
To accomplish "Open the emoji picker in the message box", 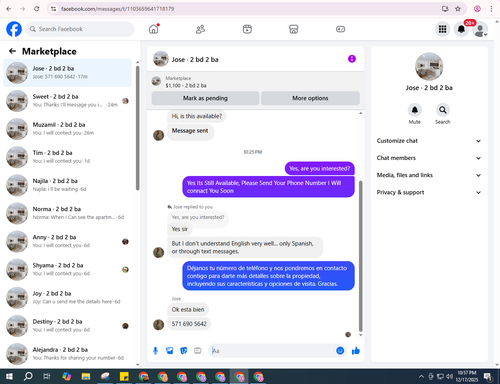I will tap(340, 351).
